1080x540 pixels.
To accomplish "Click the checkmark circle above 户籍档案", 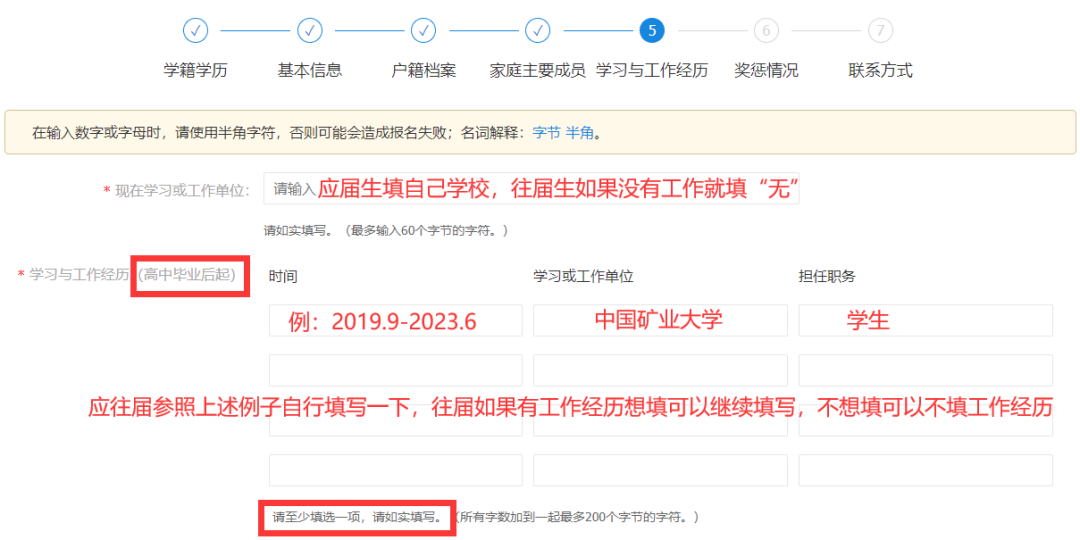I will [x=424, y=31].
